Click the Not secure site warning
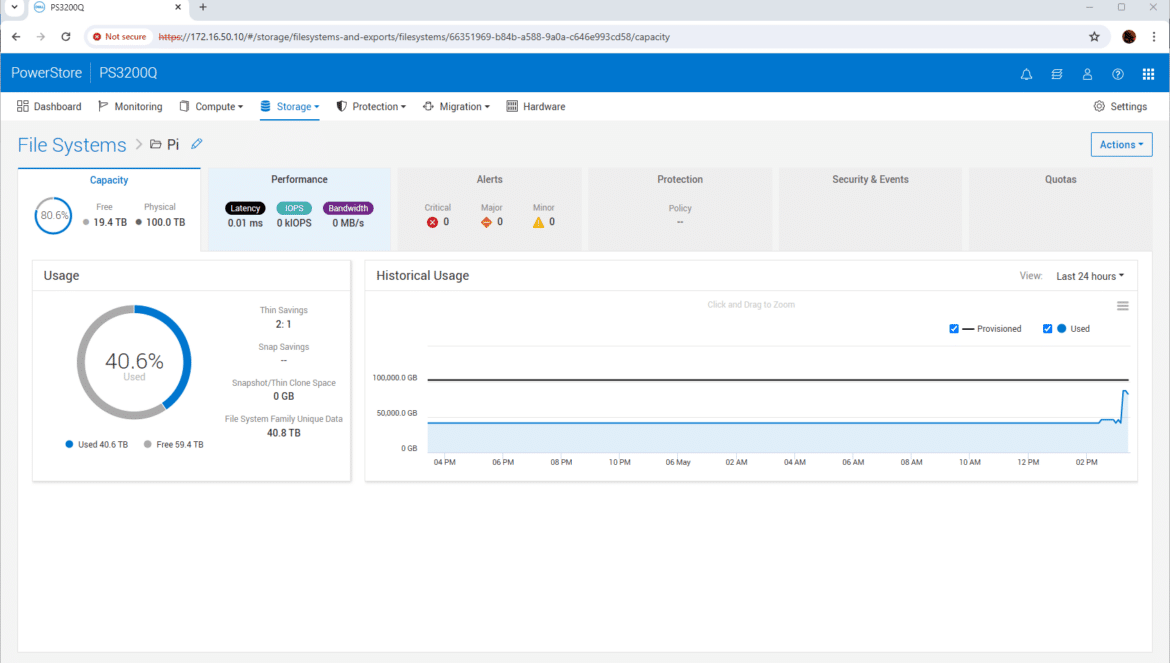The width and height of the screenshot is (1170, 663). (x=119, y=37)
